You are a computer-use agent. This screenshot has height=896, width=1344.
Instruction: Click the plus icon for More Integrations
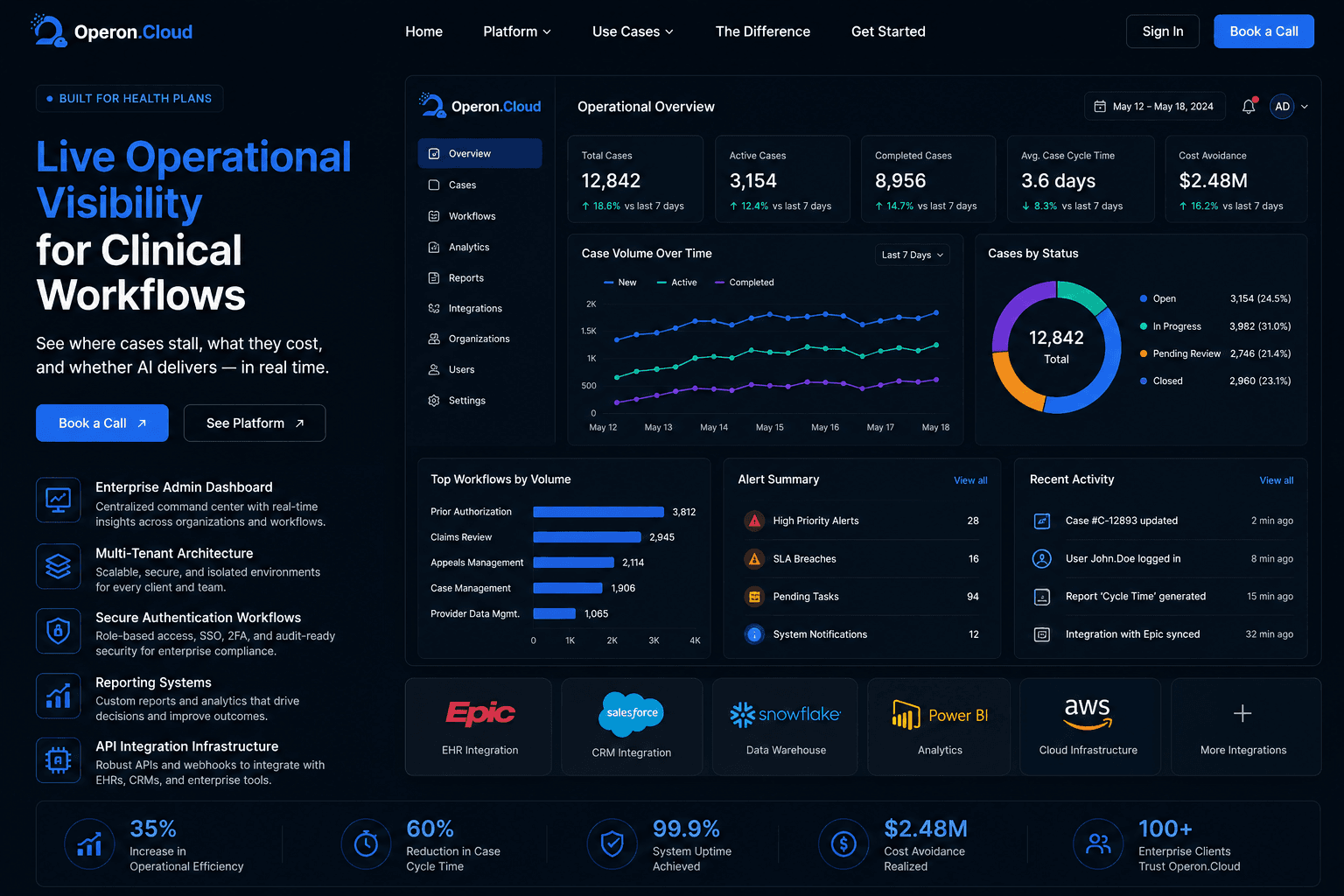[1242, 713]
